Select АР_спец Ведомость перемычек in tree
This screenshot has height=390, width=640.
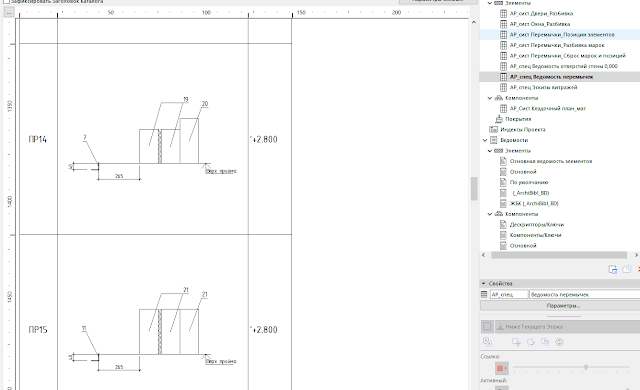coord(551,77)
